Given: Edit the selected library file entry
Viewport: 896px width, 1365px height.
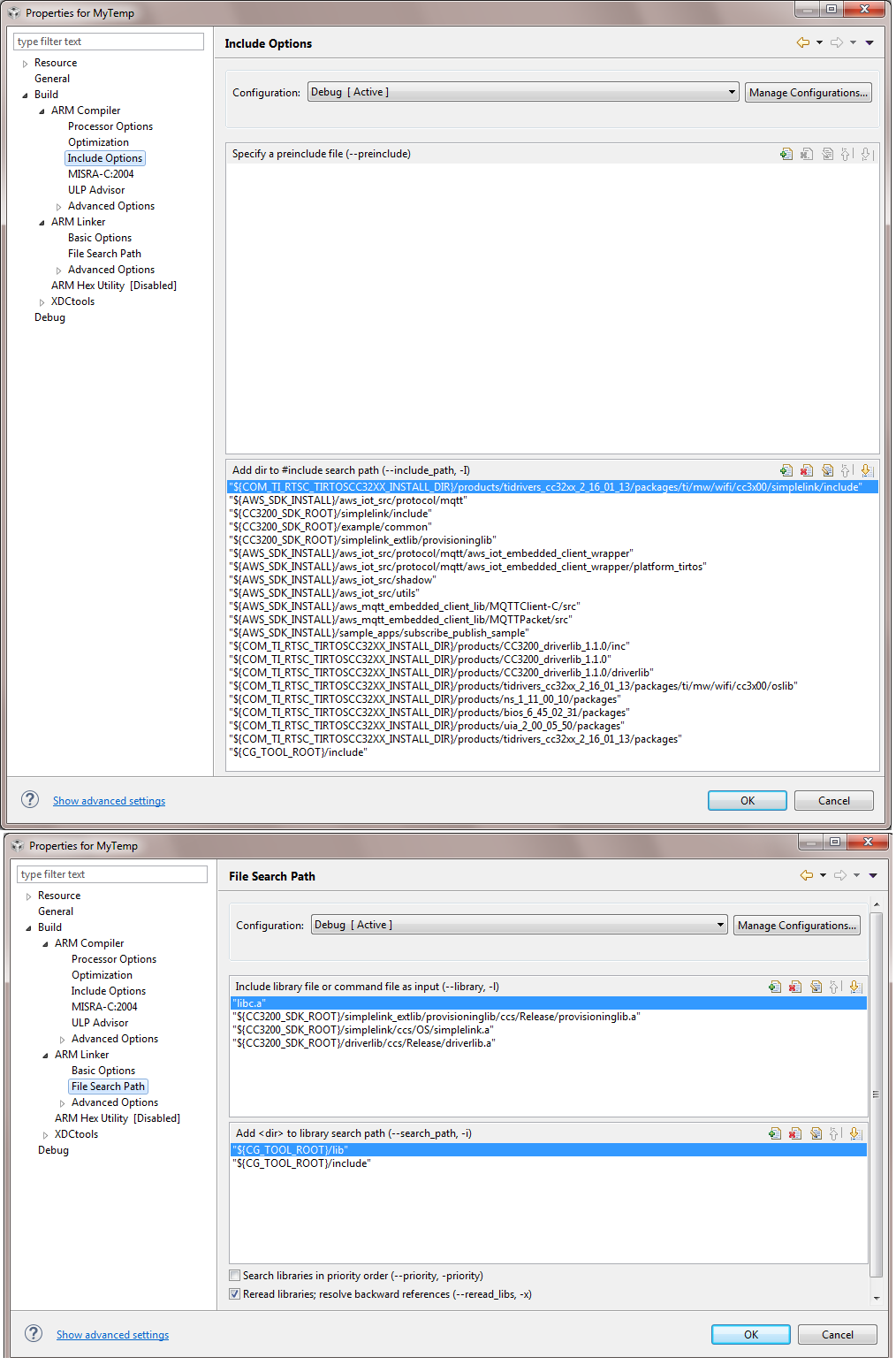Looking at the screenshot, I should [x=816, y=987].
